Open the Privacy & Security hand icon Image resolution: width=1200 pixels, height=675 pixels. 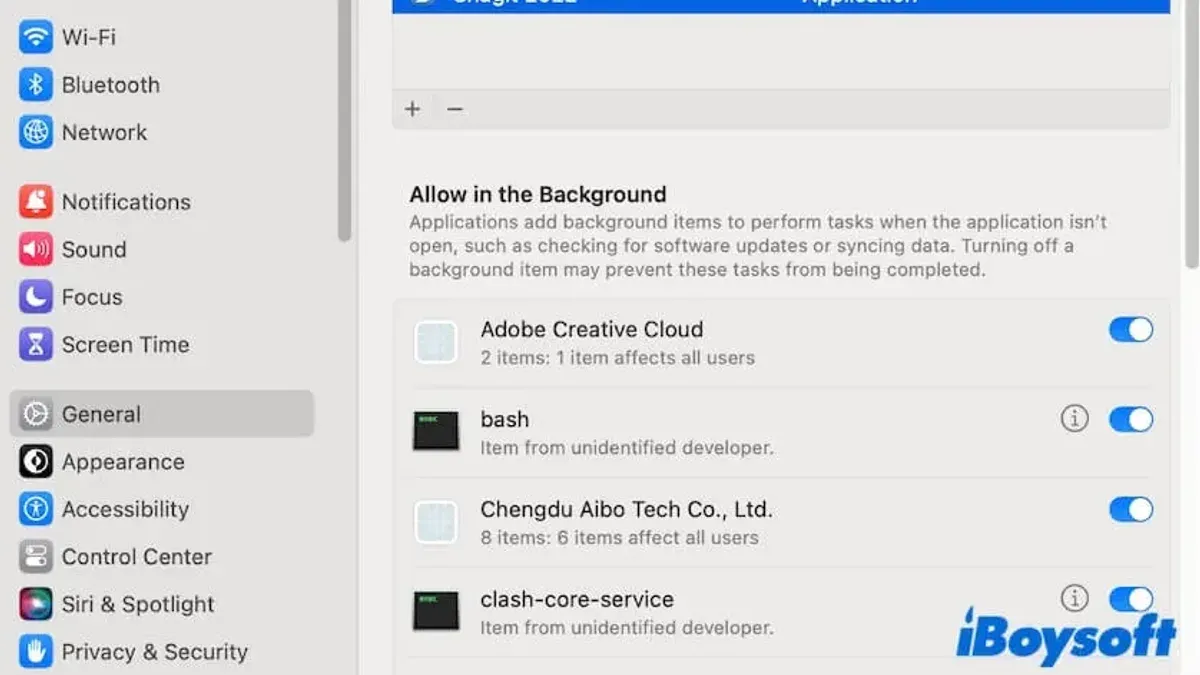tap(36, 652)
